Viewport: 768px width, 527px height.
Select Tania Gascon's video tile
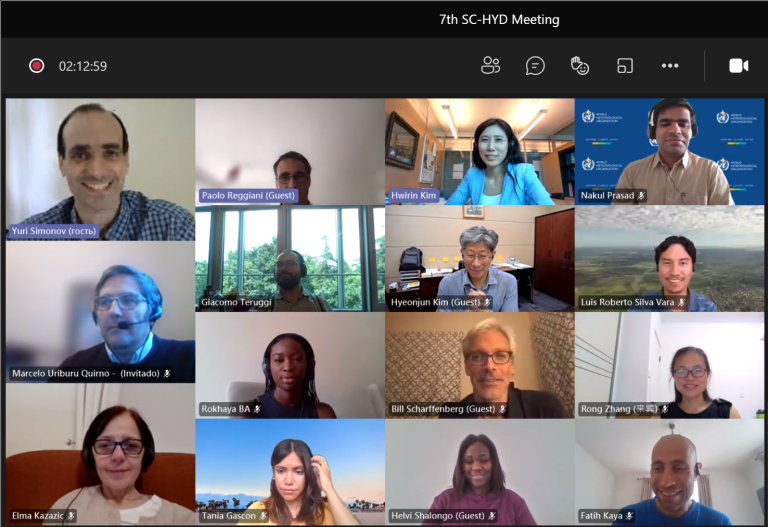click(x=290, y=472)
